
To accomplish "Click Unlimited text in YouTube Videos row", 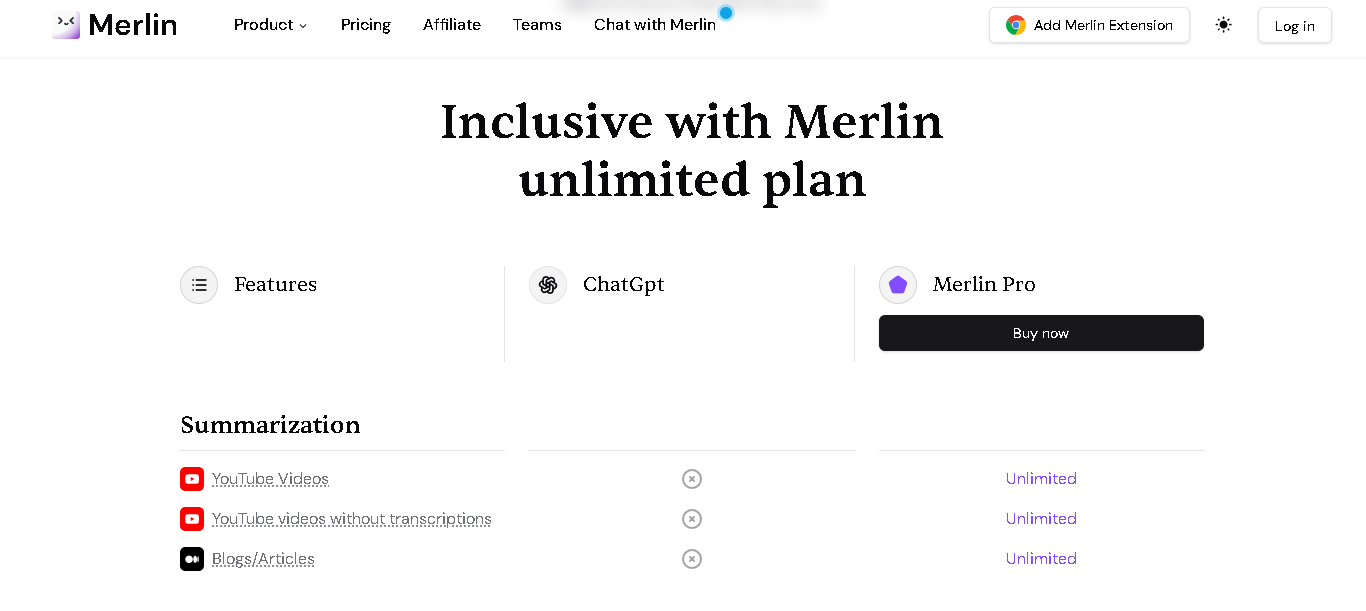I will click(1041, 479).
